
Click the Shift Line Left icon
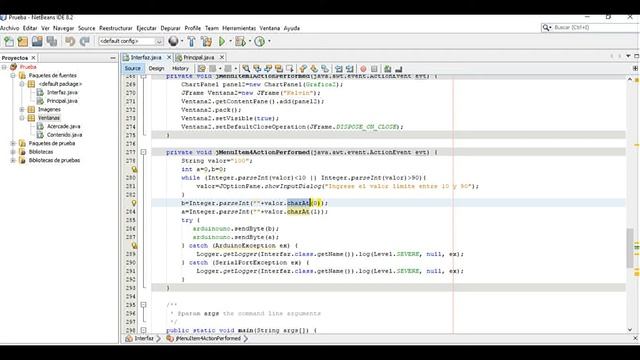tap(339, 69)
